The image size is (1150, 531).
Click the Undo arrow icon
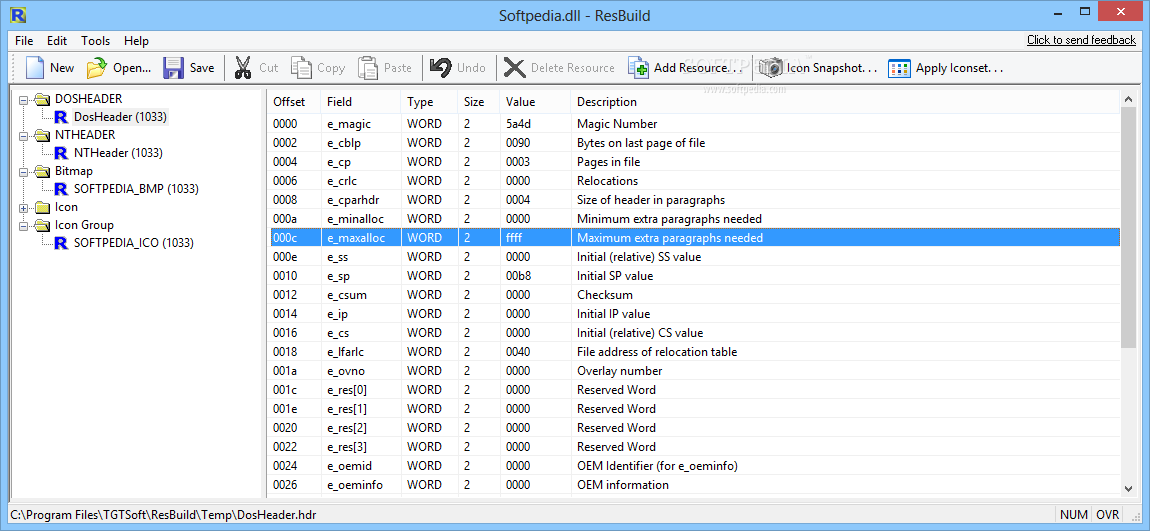tap(440, 67)
